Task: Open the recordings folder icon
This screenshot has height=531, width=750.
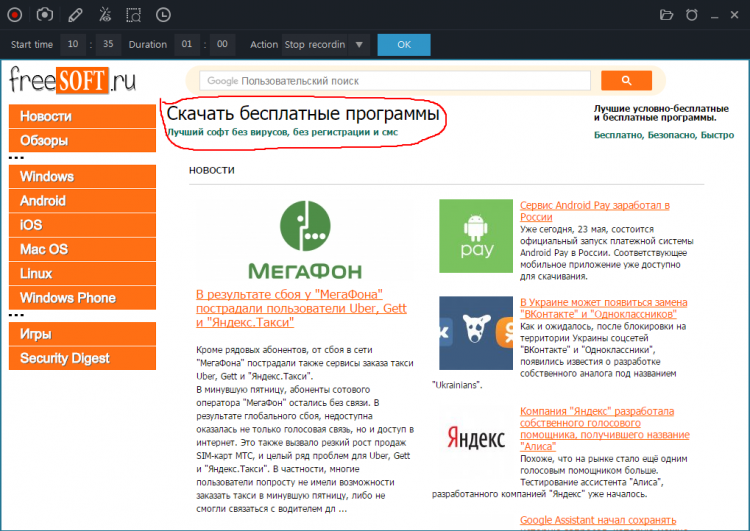Action: (x=666, y=15)
